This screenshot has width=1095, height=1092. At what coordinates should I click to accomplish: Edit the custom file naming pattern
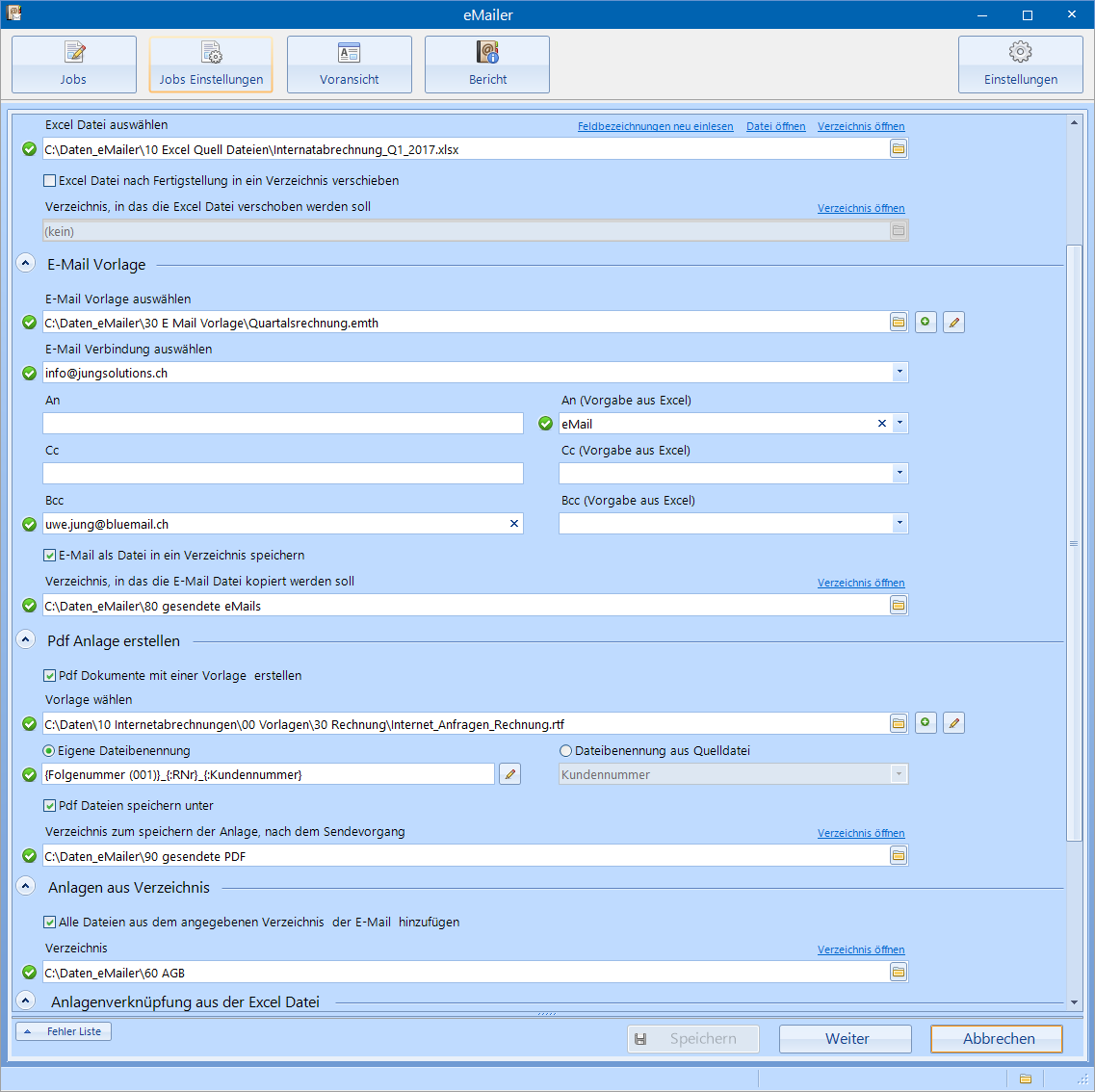point(509,774)
